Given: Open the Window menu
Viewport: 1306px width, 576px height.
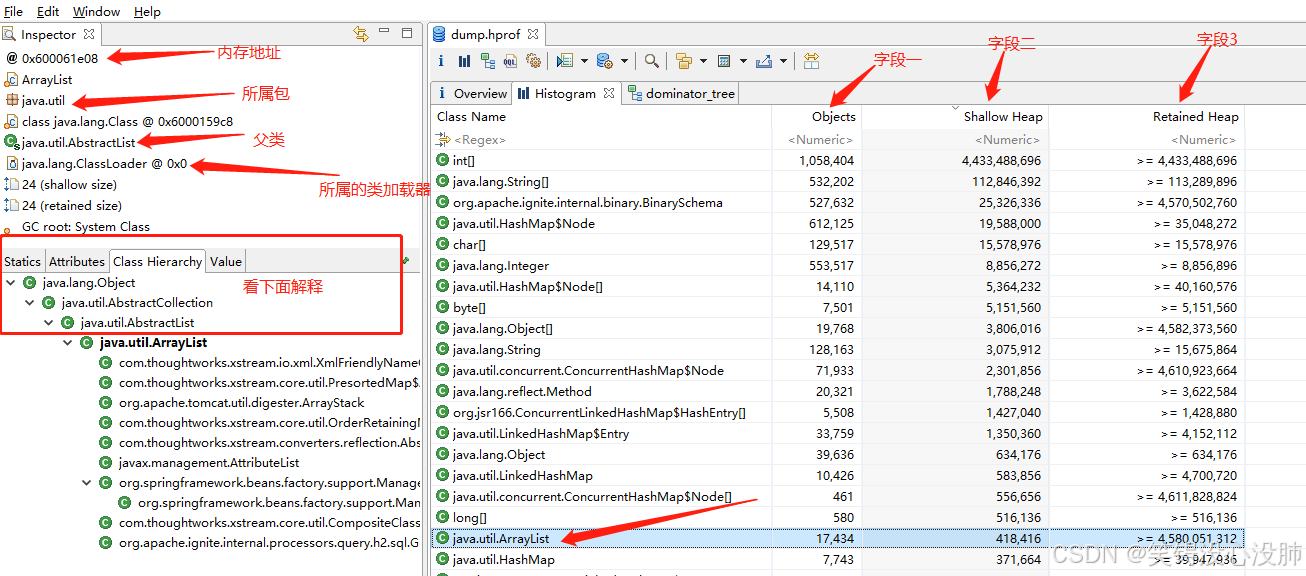Looking at the screenshot, I should [96, 11].
